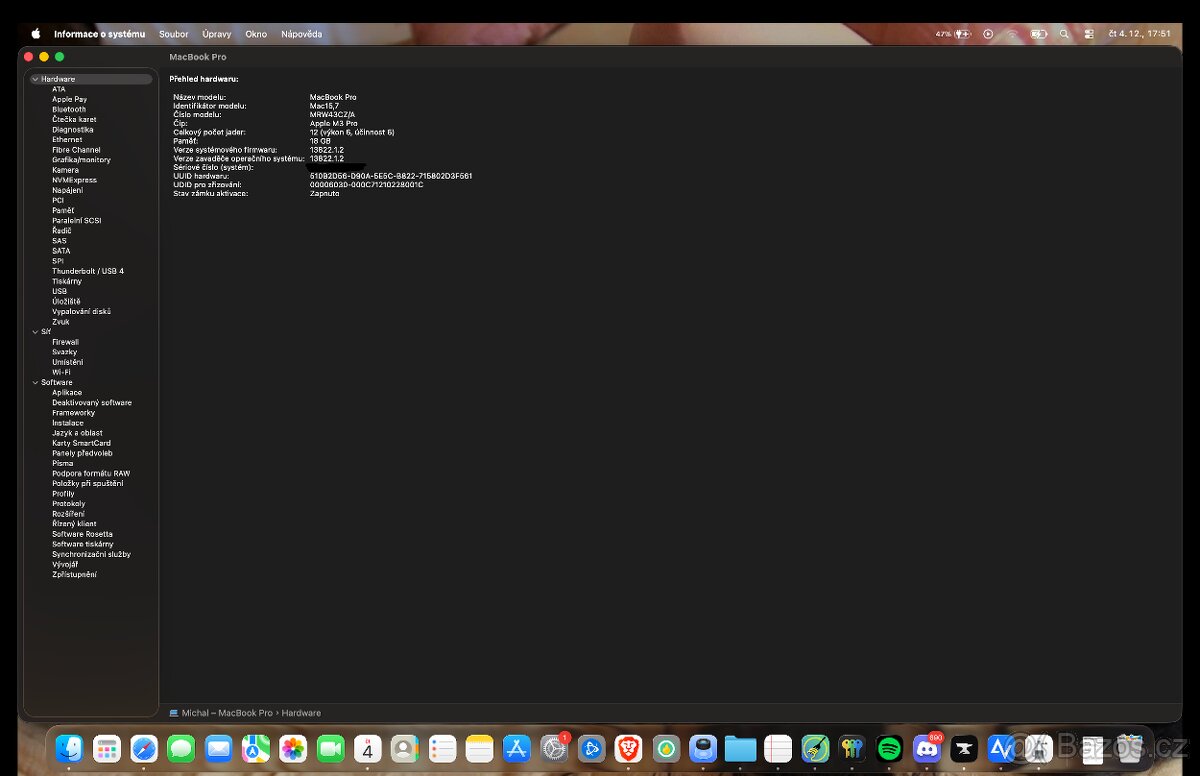Screen dimensions: 1200x776
Task: Open the App Store from the Dock
Action: [x=516, y=748]
